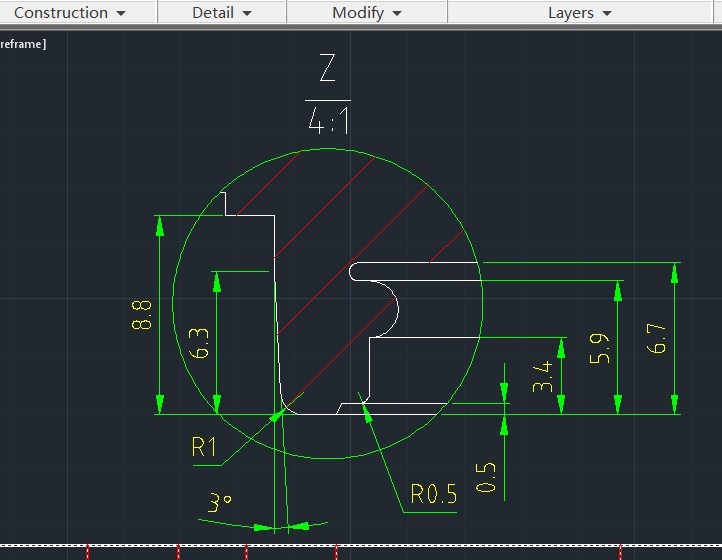Pick the rounded left end of the slot

point(352,271)
